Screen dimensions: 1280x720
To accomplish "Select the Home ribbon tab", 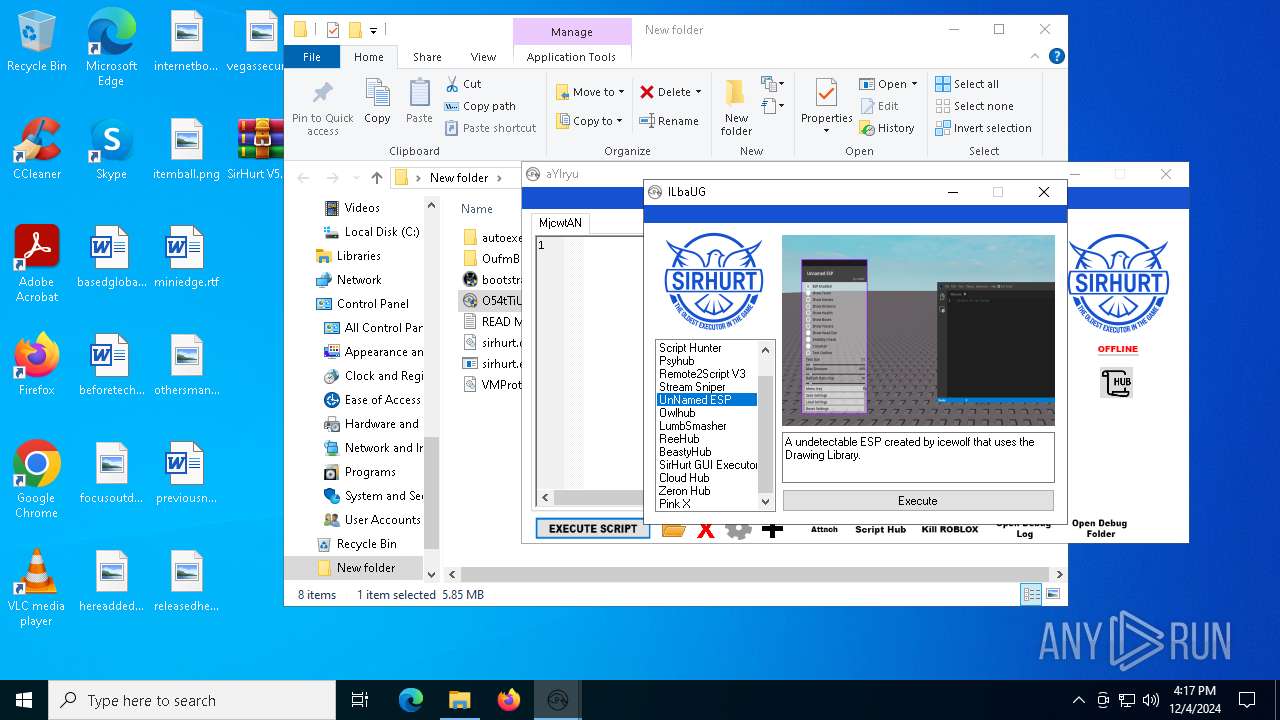I will click(368, 57).
